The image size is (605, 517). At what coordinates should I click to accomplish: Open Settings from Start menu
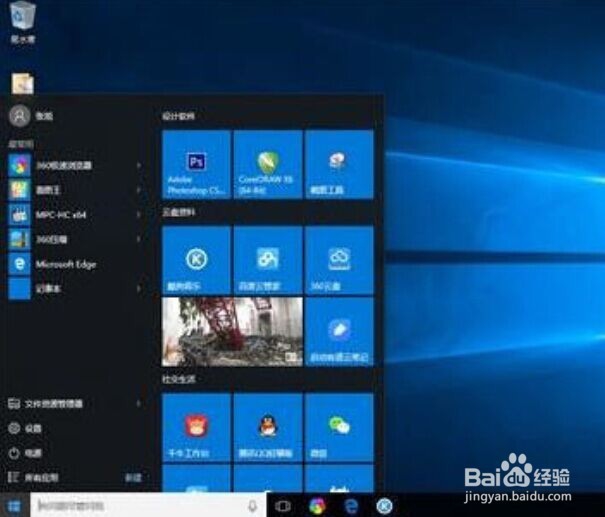(25, 428)
